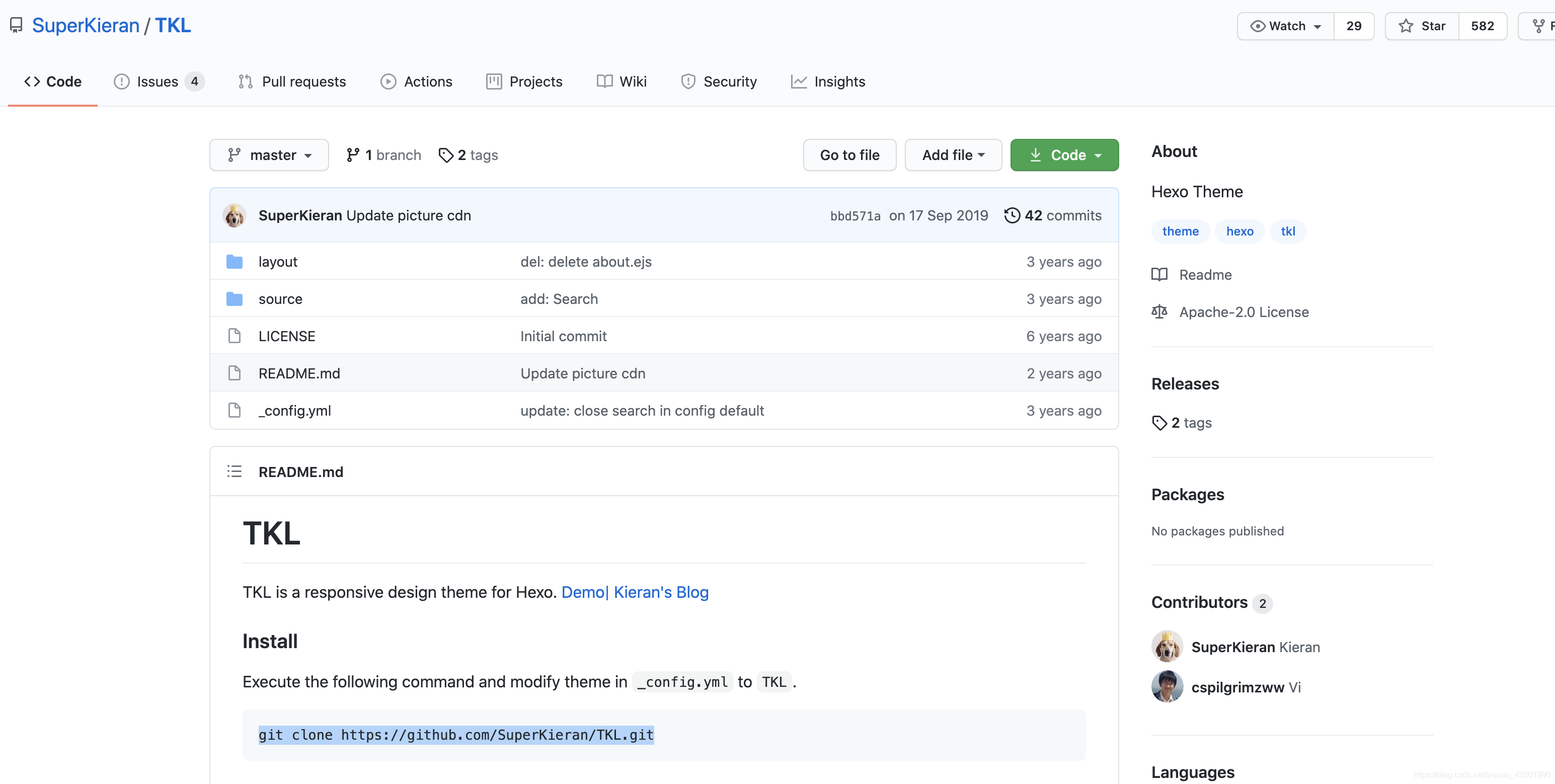The image size is (1555, 784).
Task: Open README.md in the file list
Action: click(x=299, y=373)
